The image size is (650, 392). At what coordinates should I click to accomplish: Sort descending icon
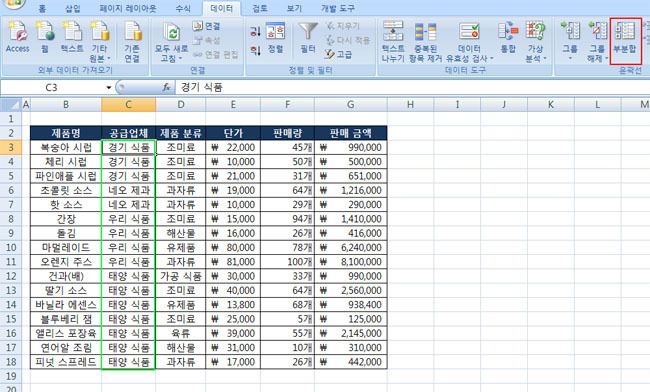point(255,51)
